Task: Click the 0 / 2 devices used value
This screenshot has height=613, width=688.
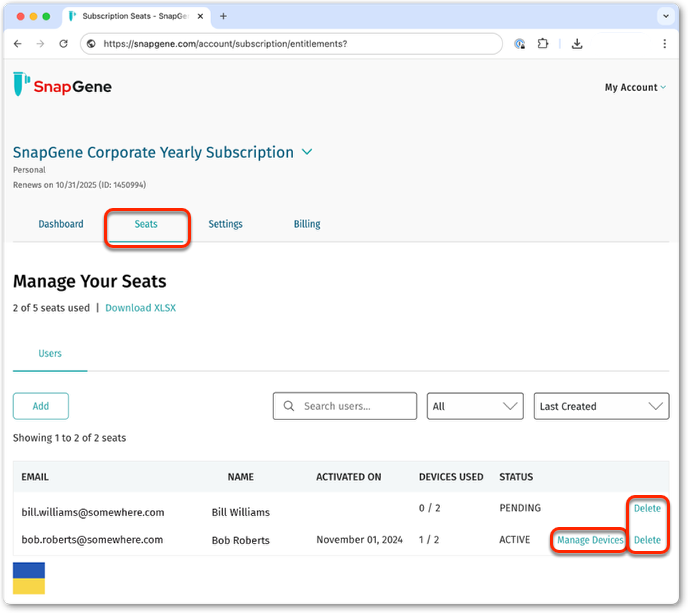Action: pos(430,508)
